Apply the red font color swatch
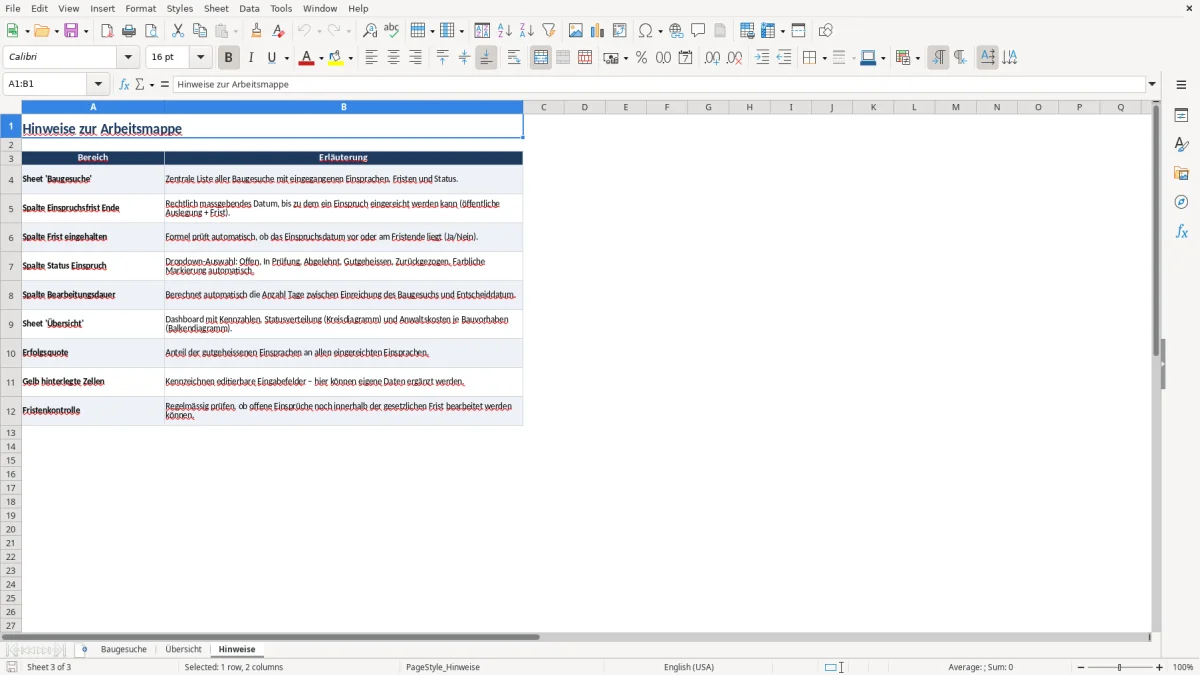The width and height of the screenshot is (1200, 675). (306, 58)
